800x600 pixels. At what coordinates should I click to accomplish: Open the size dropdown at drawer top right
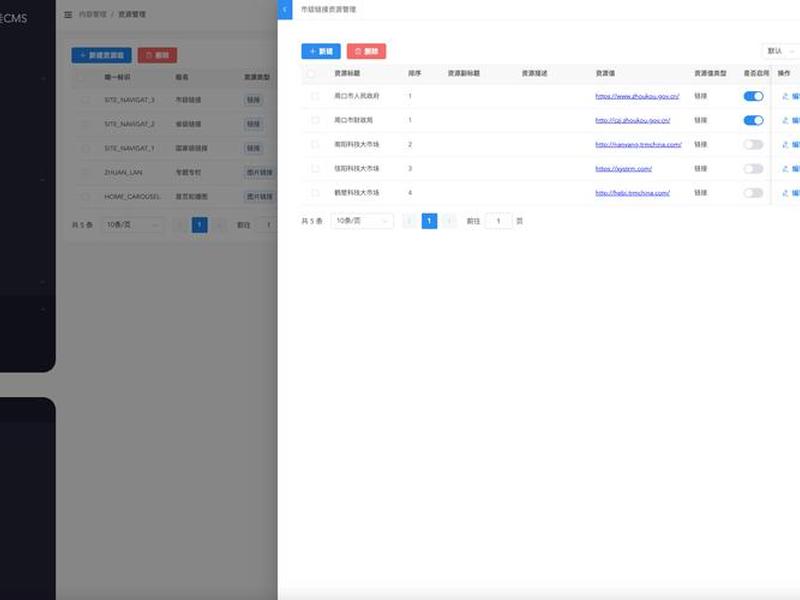(781, 51)
